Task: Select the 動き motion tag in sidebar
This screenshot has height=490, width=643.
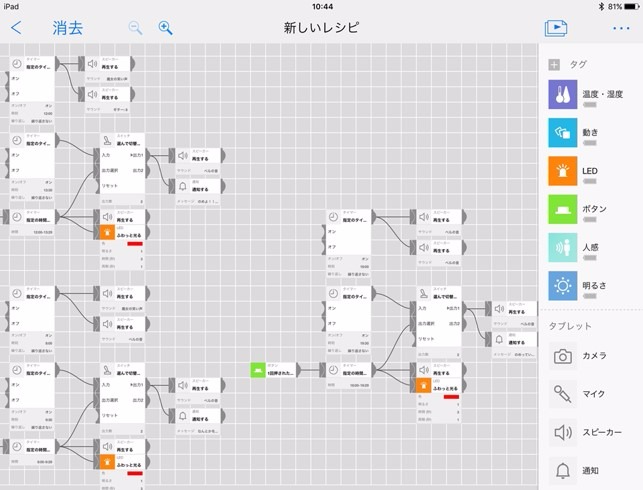Action: coord(574,133)
